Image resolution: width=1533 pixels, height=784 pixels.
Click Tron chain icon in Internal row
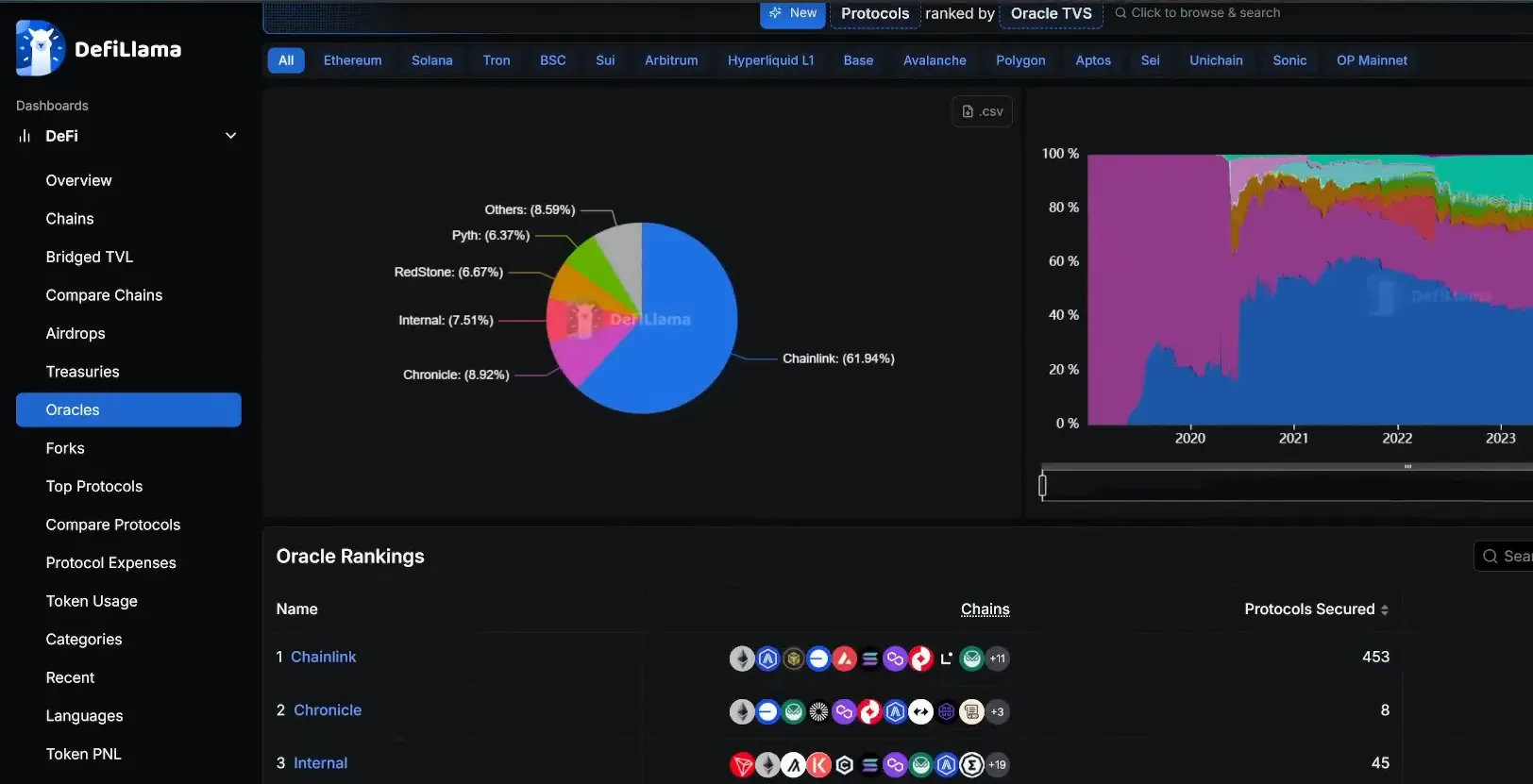point(742,765)
